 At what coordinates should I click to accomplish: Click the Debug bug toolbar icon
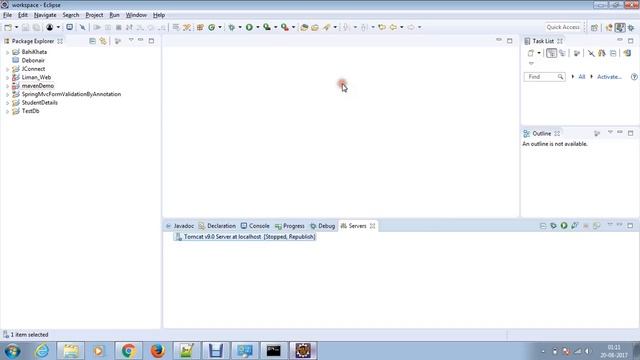[x=231, y=27]
